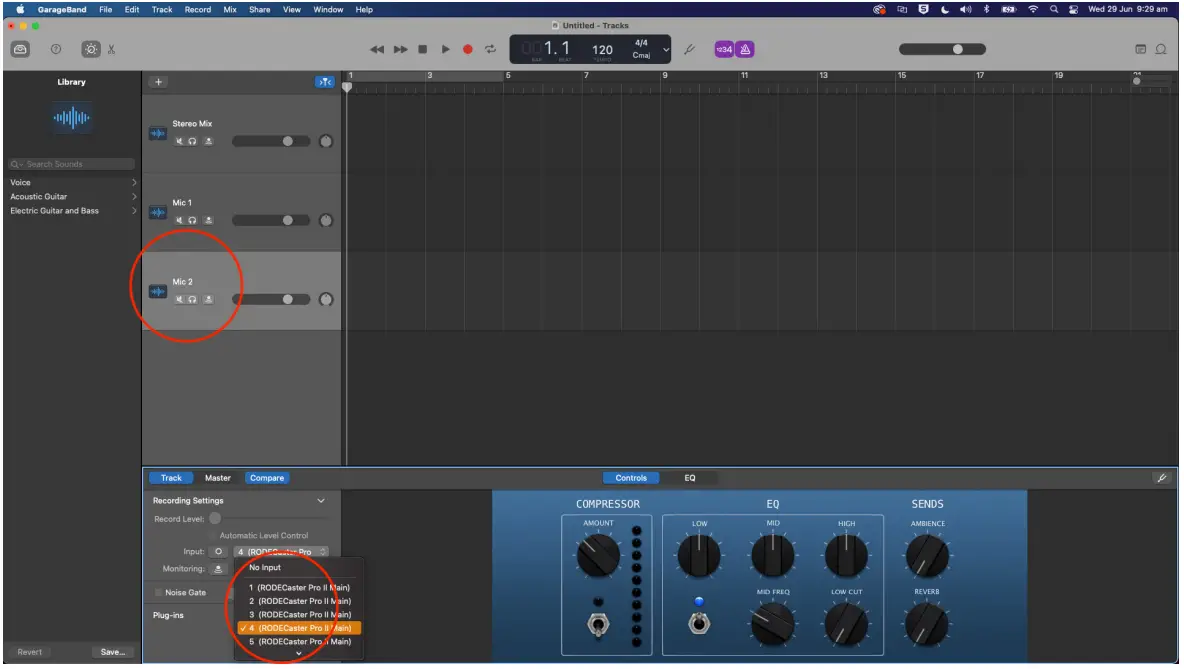
Task: Collapse the Recording Settings section
Action: (320, 500)
